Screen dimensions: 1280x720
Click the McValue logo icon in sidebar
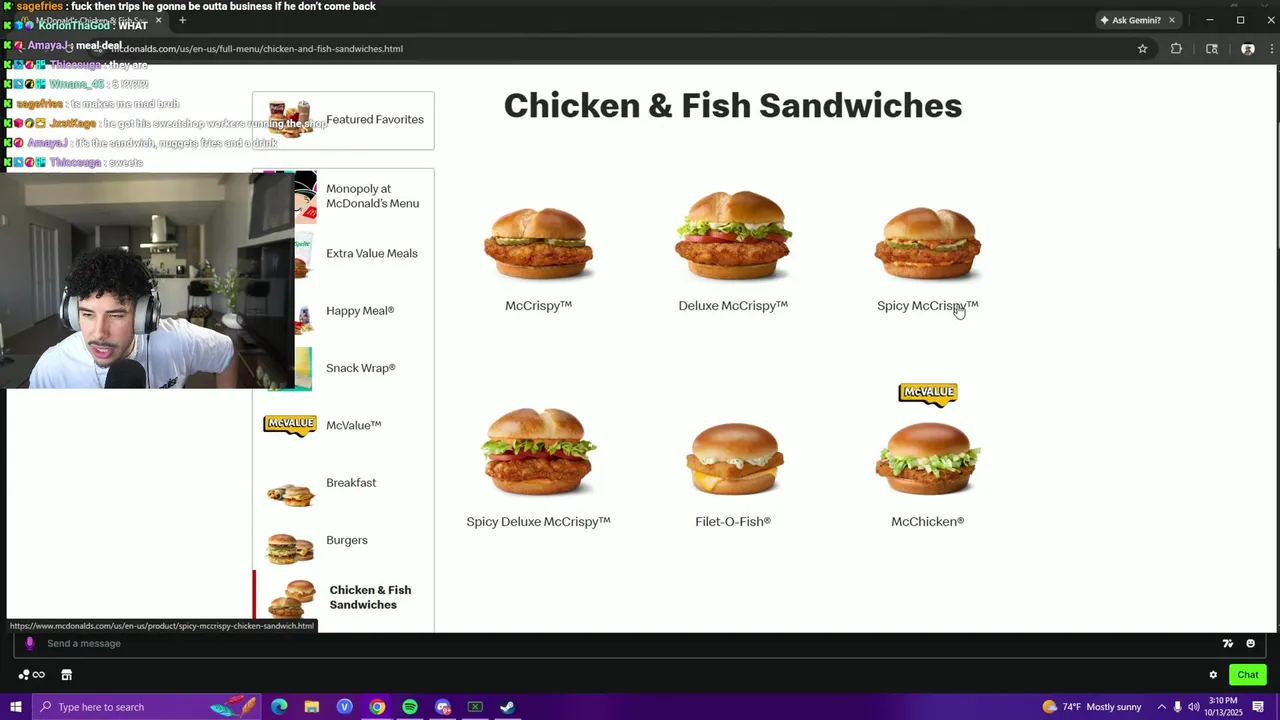[x=290, y=425]
